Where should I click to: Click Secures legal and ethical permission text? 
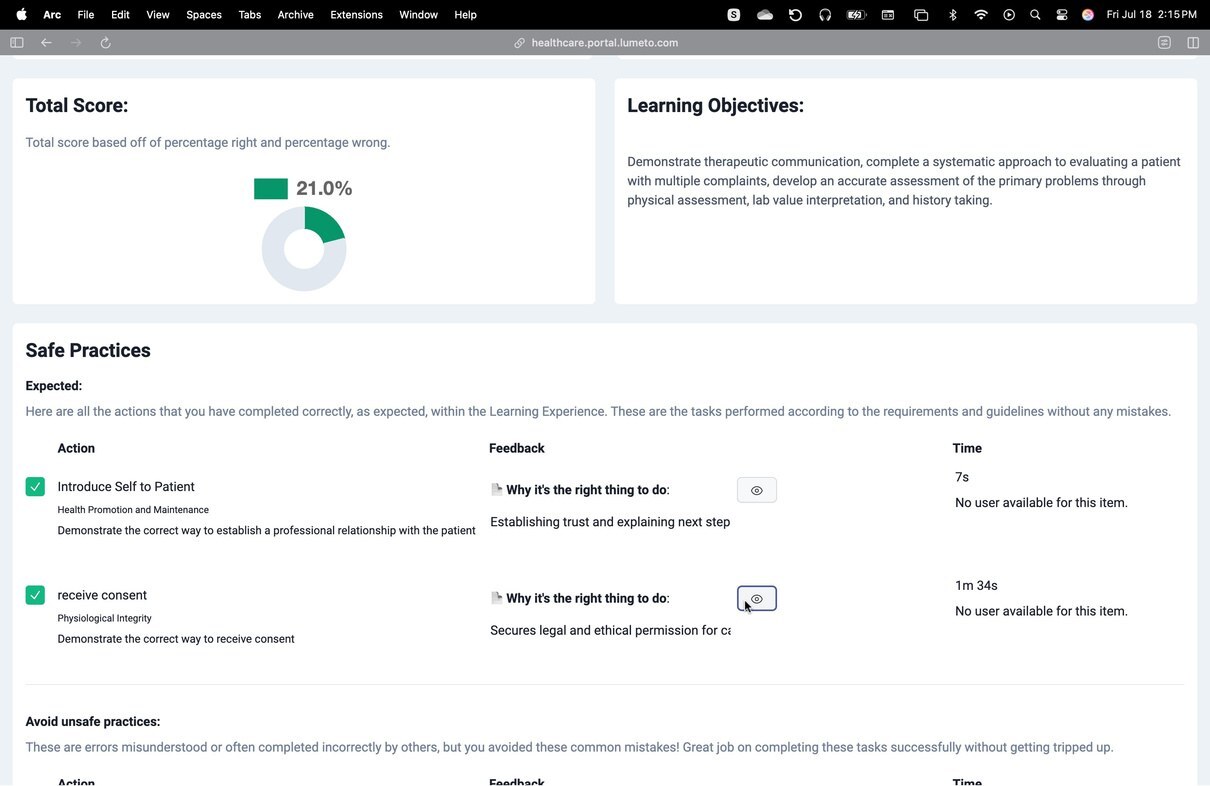(610, 630)
